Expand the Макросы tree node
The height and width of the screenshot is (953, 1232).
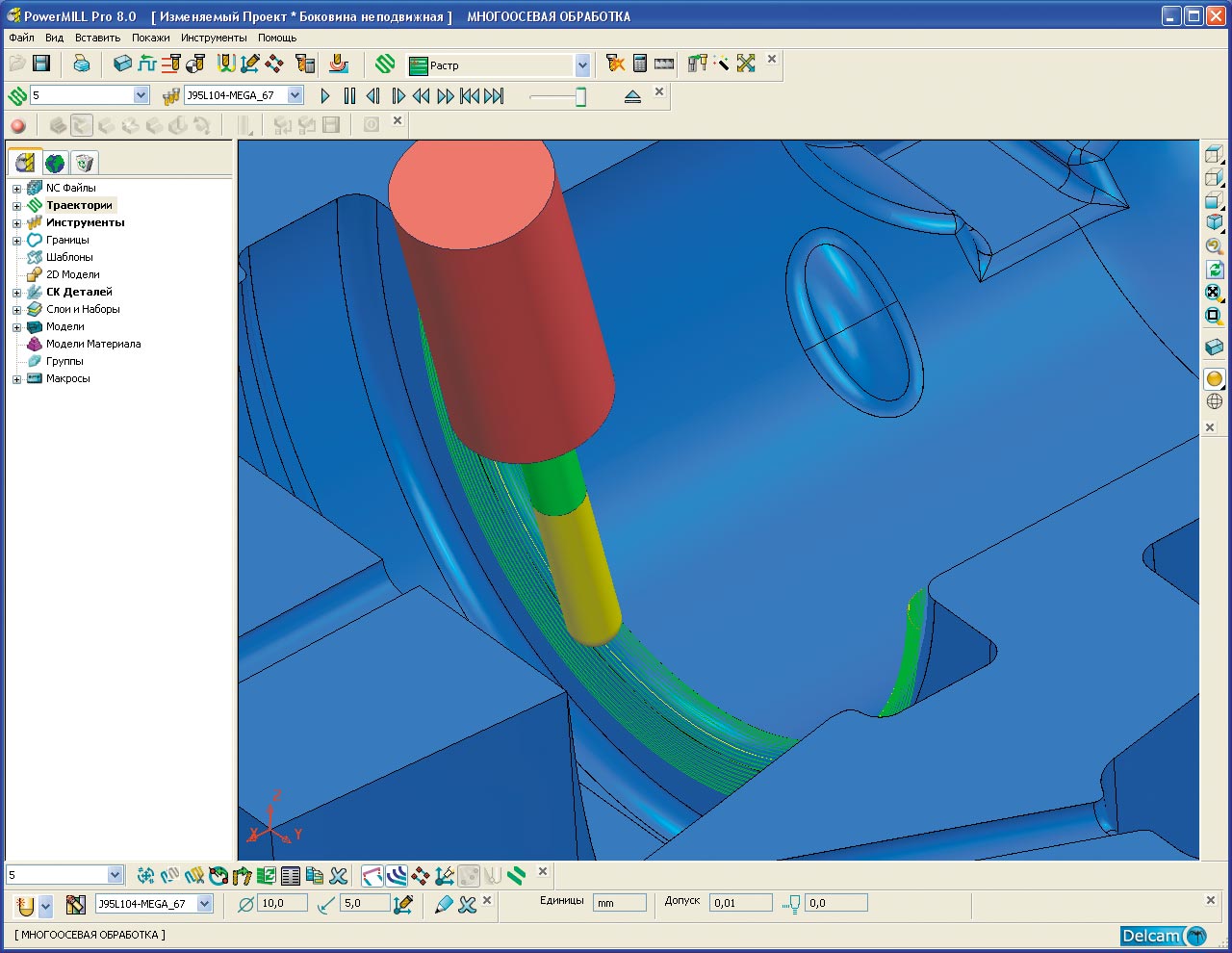click(16, 379)
